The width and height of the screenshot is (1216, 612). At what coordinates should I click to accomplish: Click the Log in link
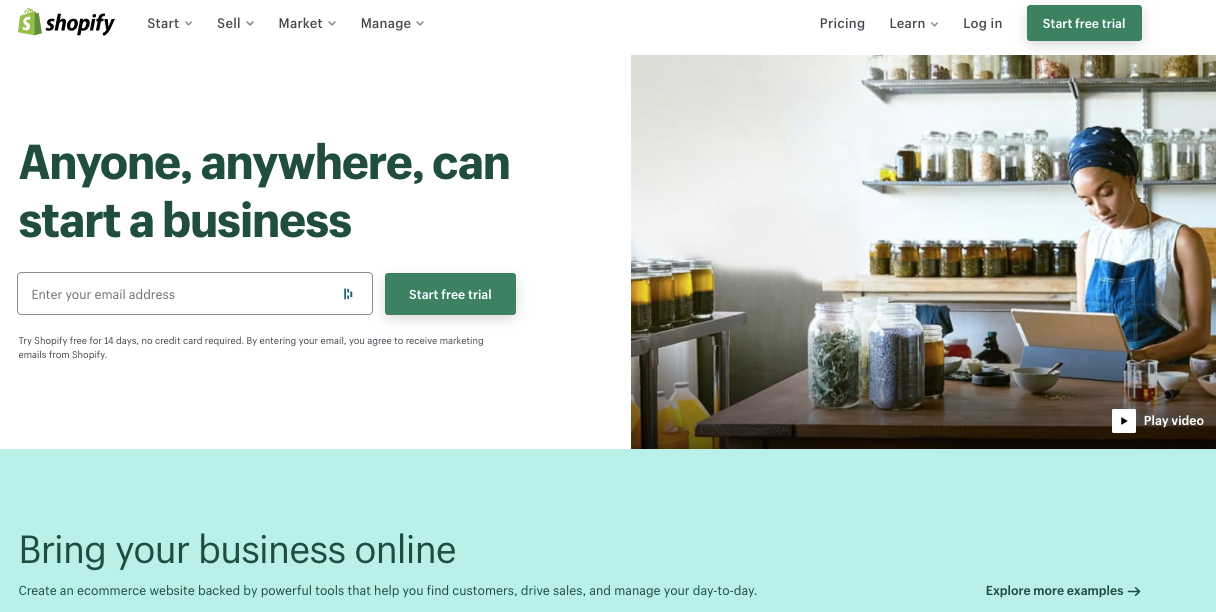point(982,23)
